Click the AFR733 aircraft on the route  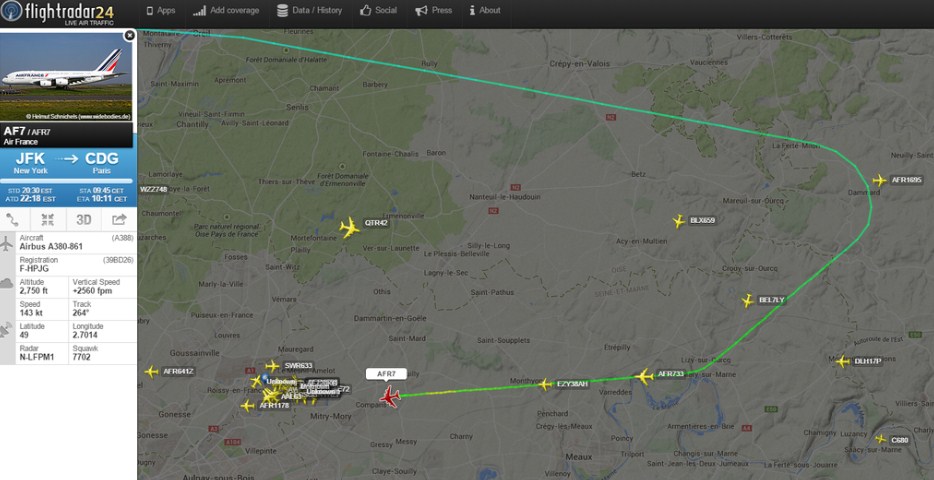[x=644, y=376]
